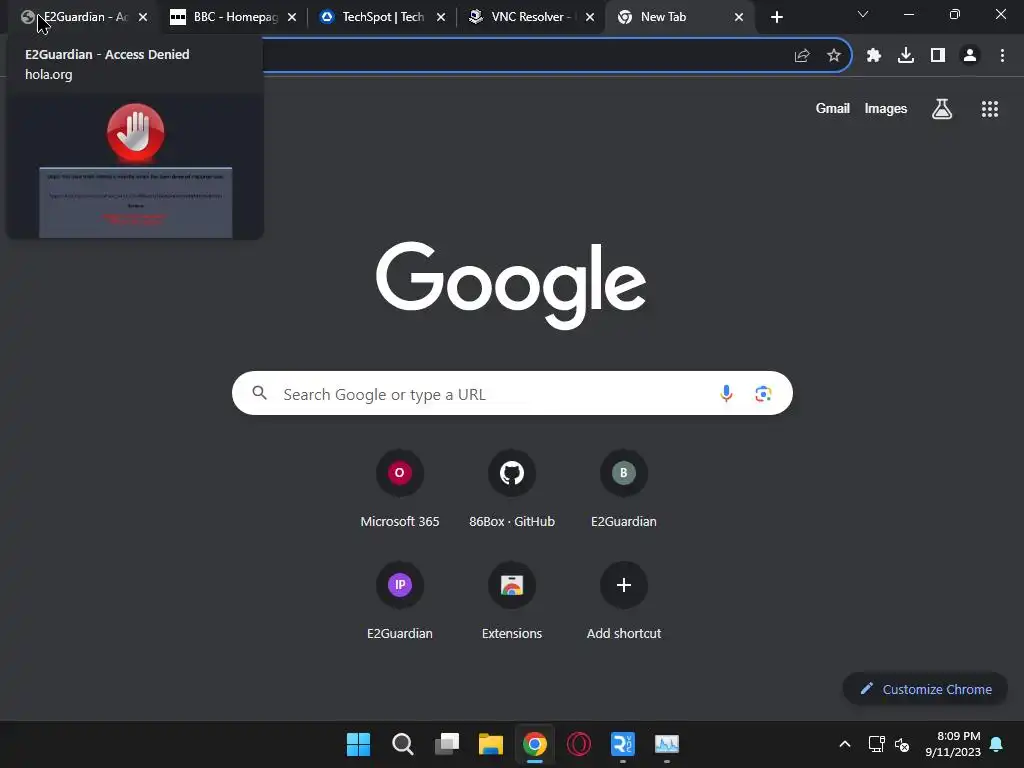Focus the Search Google or type a URL box

click(512, 393)
